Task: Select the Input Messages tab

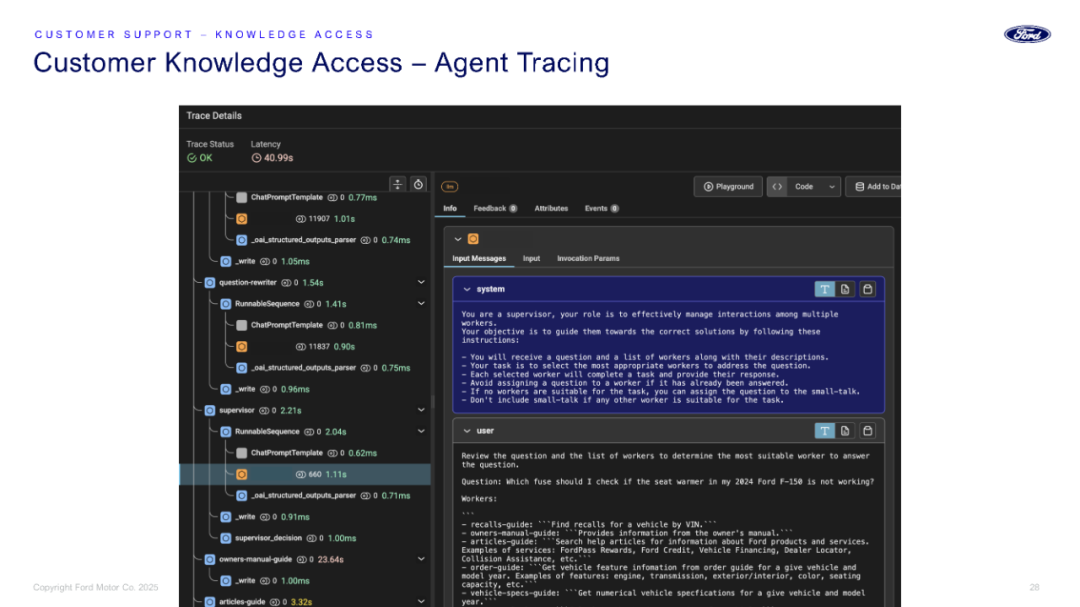Action: pyautogui.click(x=479, y=259)
